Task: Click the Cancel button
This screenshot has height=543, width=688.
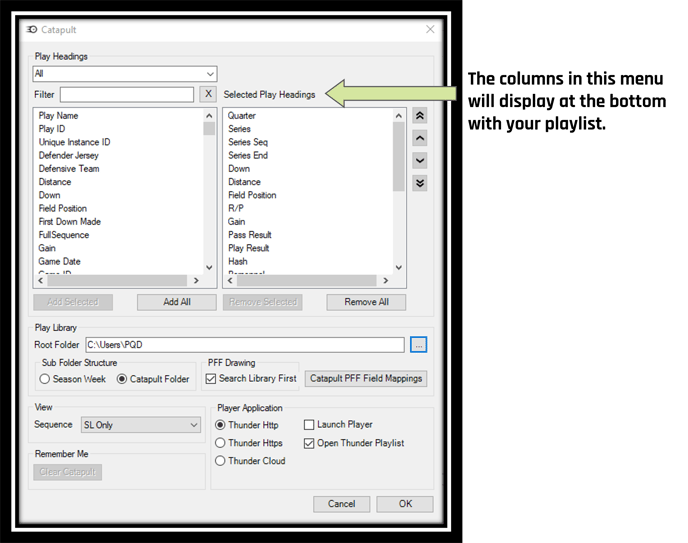Action: tap(341, 504)
